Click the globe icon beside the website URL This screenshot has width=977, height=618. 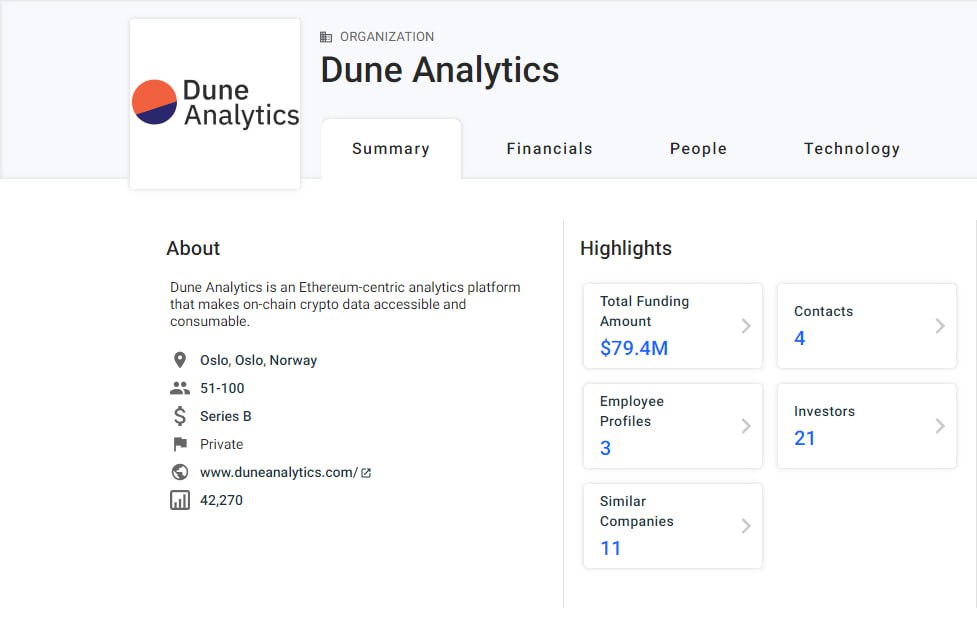pyautogui.click(x=181, y=472)
